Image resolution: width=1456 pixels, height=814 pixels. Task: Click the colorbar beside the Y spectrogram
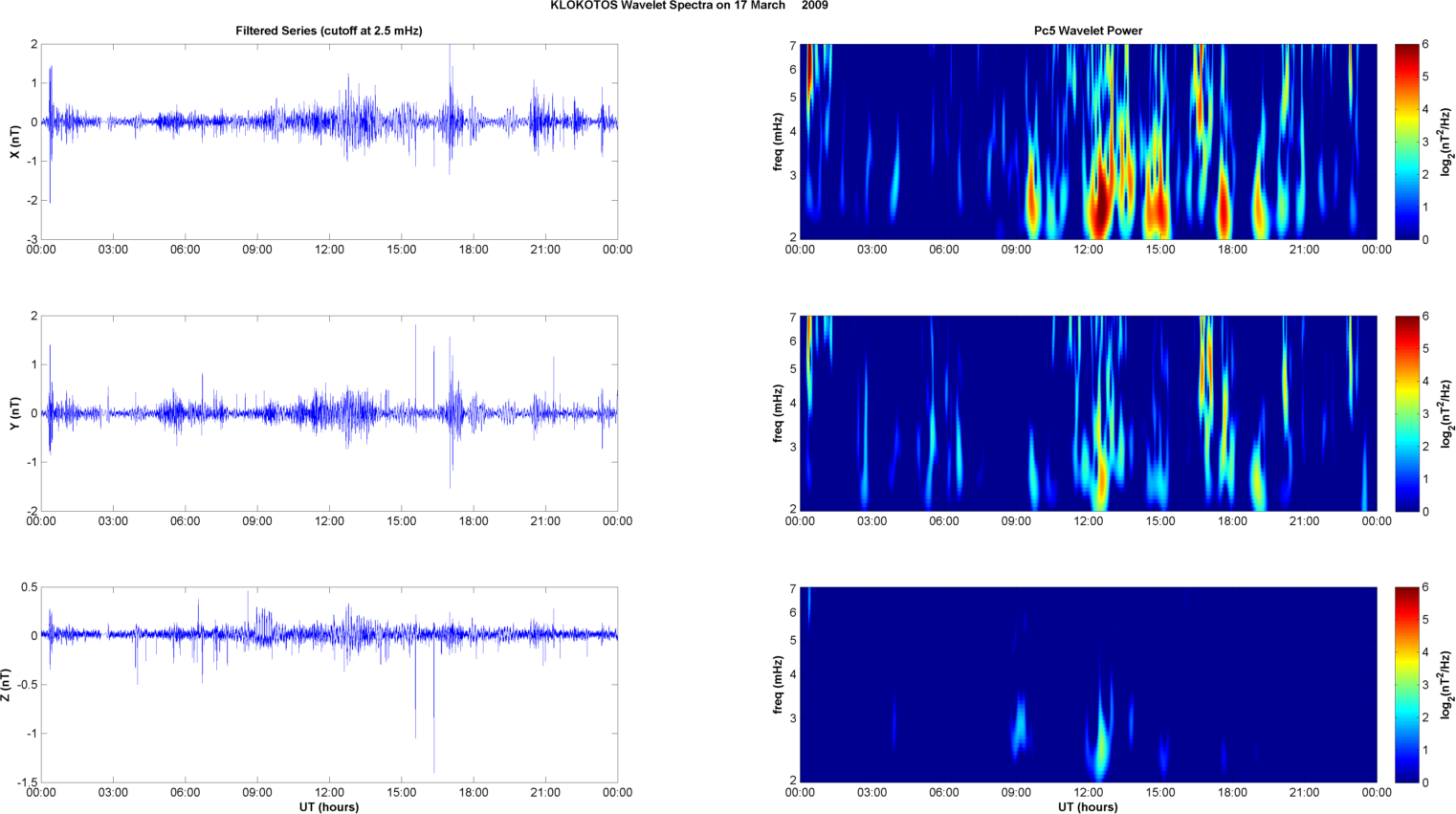1406,413
